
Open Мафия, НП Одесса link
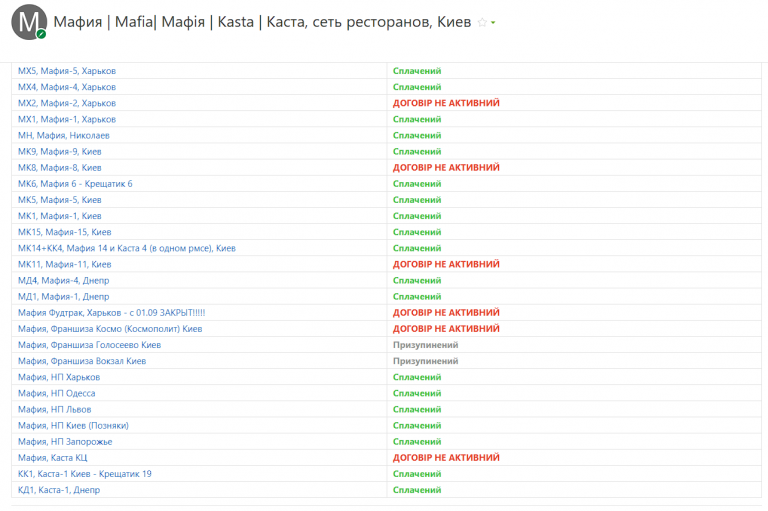57,394
